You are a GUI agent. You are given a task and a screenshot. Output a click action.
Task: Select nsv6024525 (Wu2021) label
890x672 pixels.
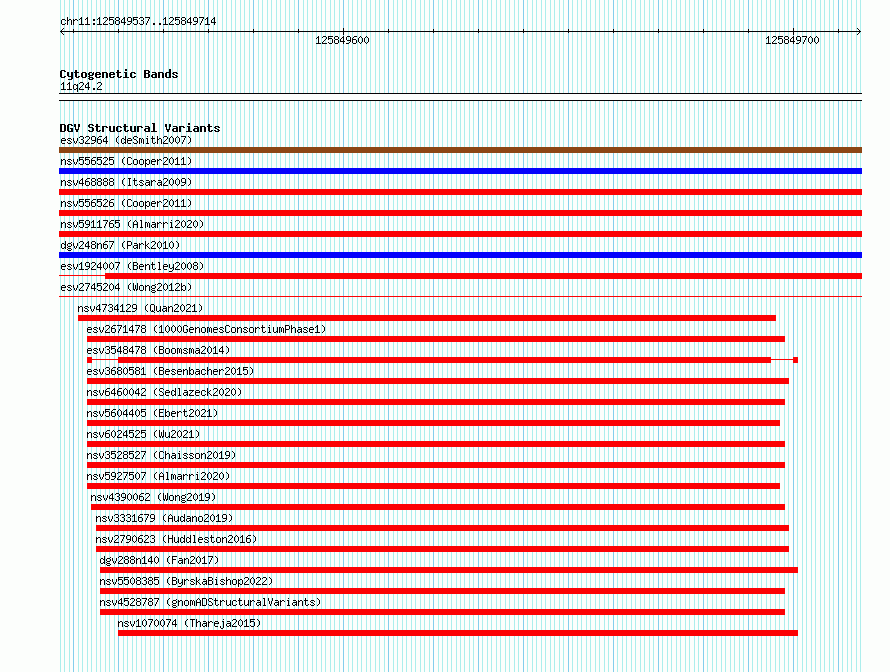pyautogui.click(x=143, y=434)
